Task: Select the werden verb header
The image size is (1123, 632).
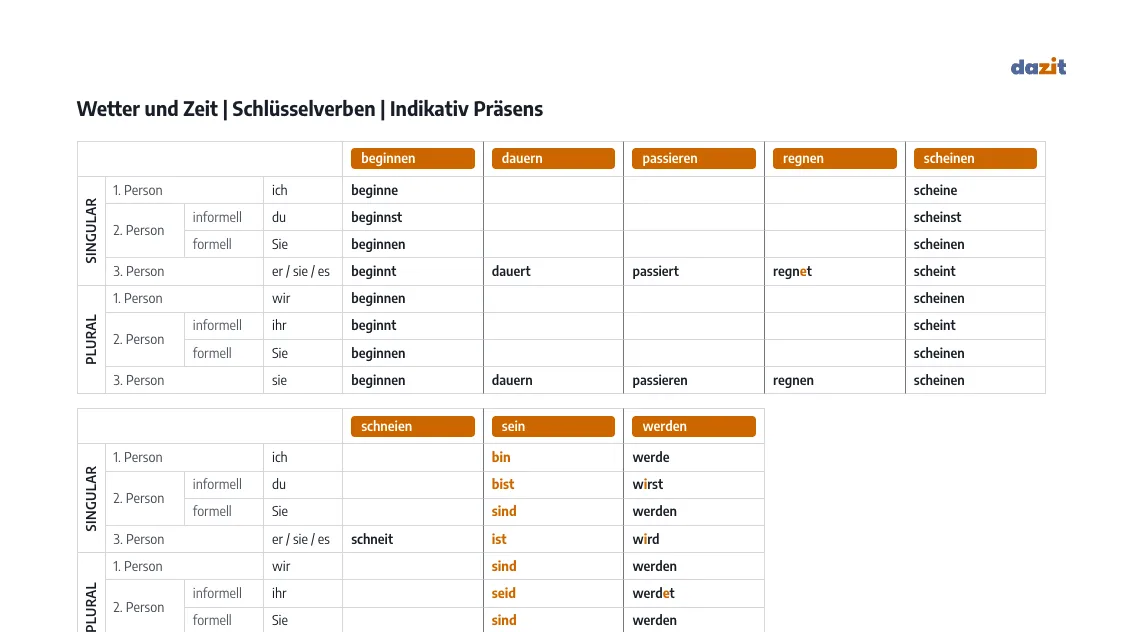Action: pyautogui.click(x=693, y=426)
